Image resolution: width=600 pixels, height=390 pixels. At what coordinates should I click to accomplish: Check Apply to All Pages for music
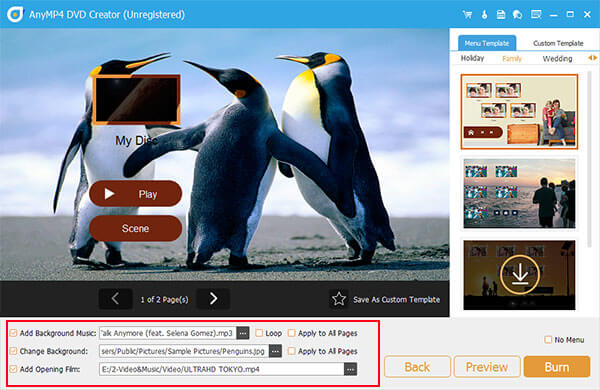coord(292,333)
